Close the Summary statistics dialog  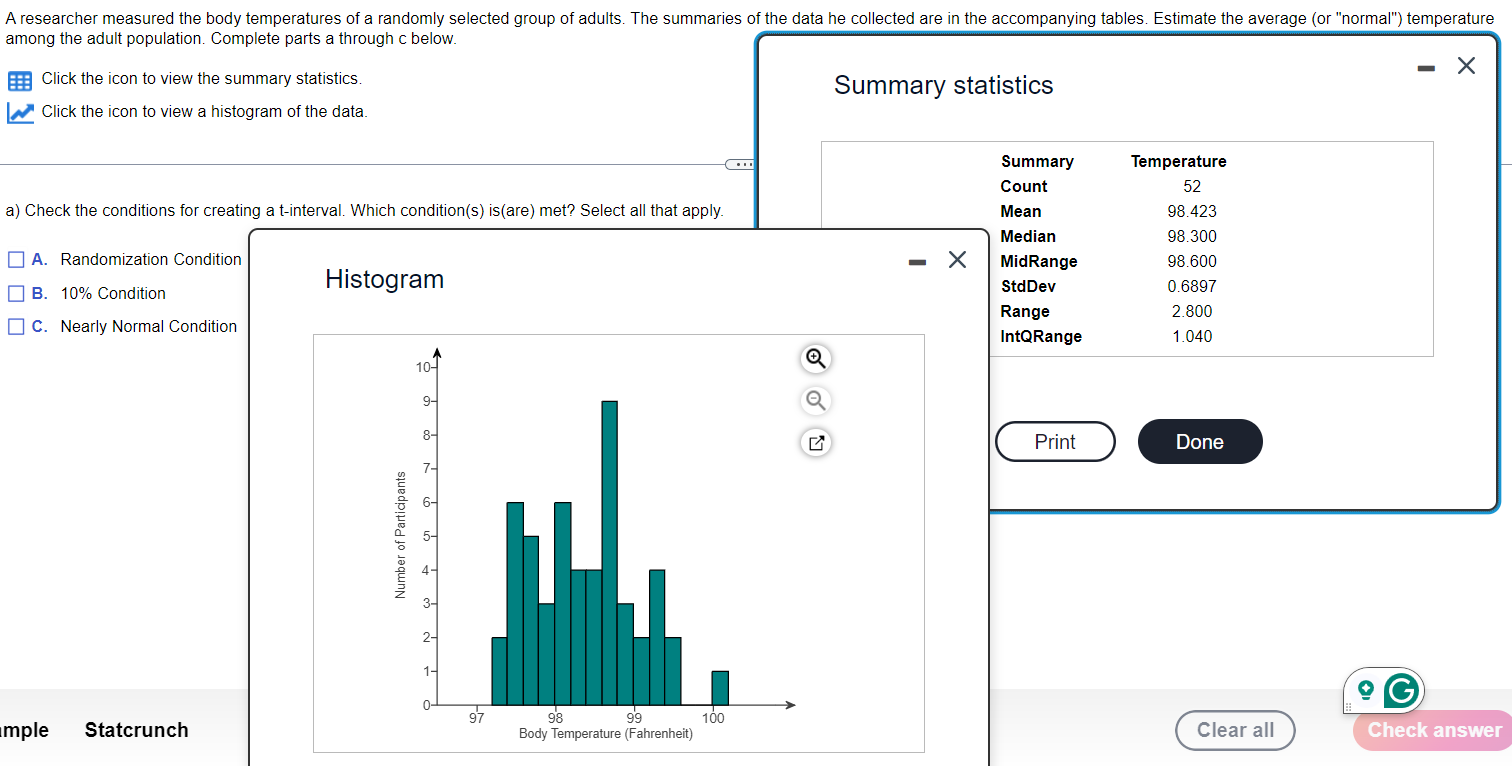click(x=1466, y=66)
